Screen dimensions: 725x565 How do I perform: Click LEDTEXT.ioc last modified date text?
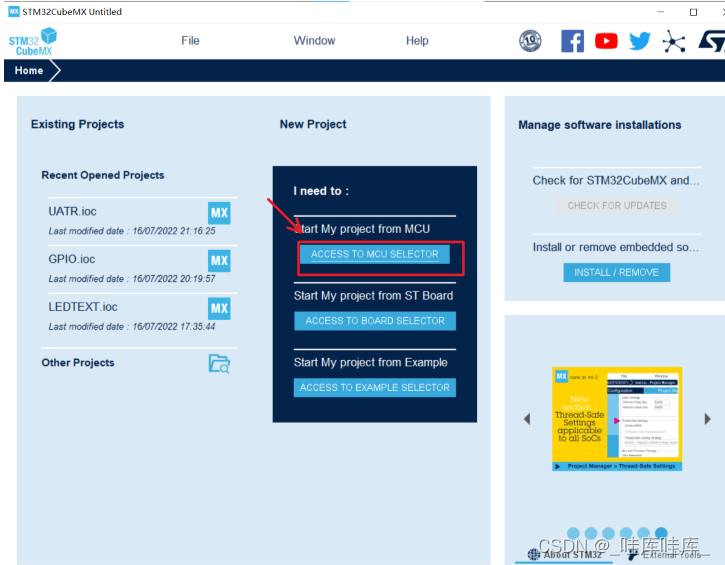[x=132, y=326]
